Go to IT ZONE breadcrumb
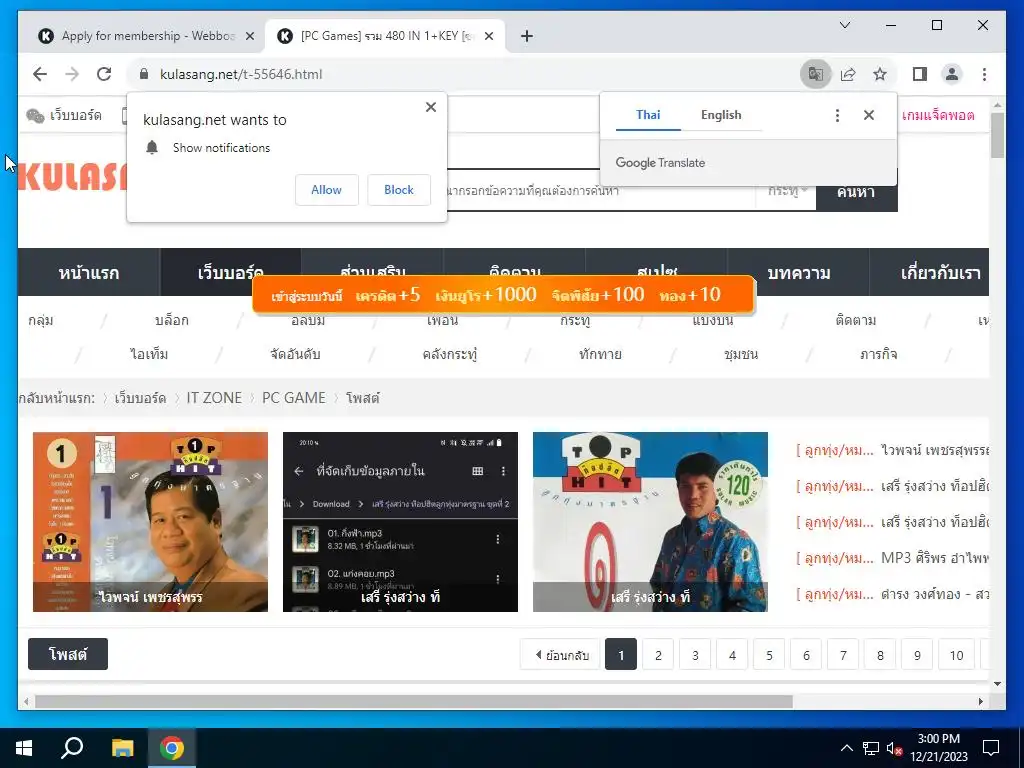 point(214,398)
